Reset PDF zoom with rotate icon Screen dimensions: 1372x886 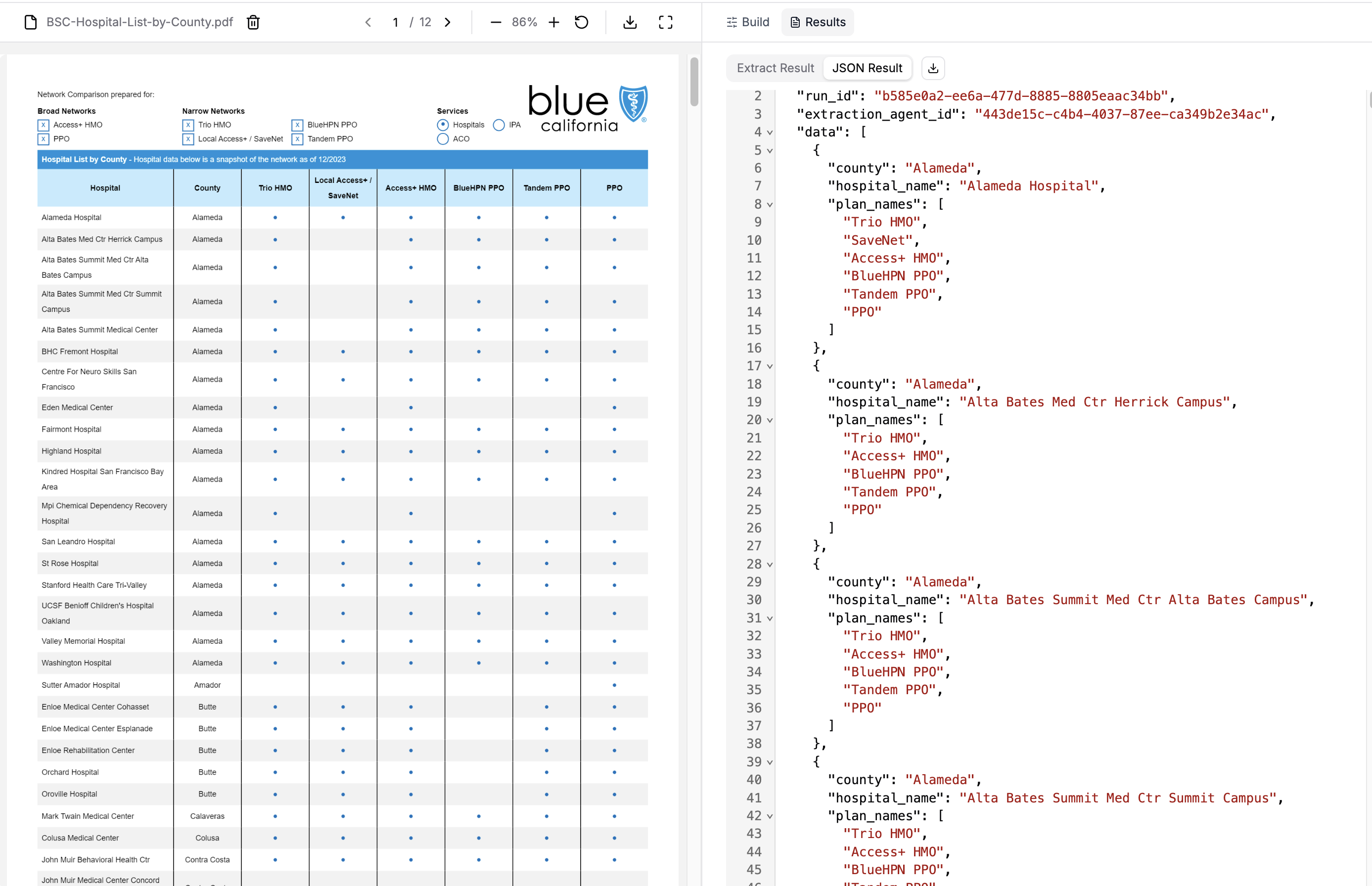(x=581, y=22)
